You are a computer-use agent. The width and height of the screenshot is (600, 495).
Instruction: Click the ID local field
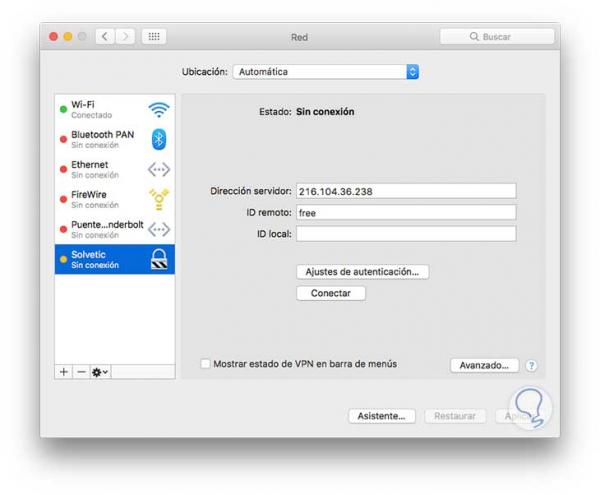(x=406, y=234)
